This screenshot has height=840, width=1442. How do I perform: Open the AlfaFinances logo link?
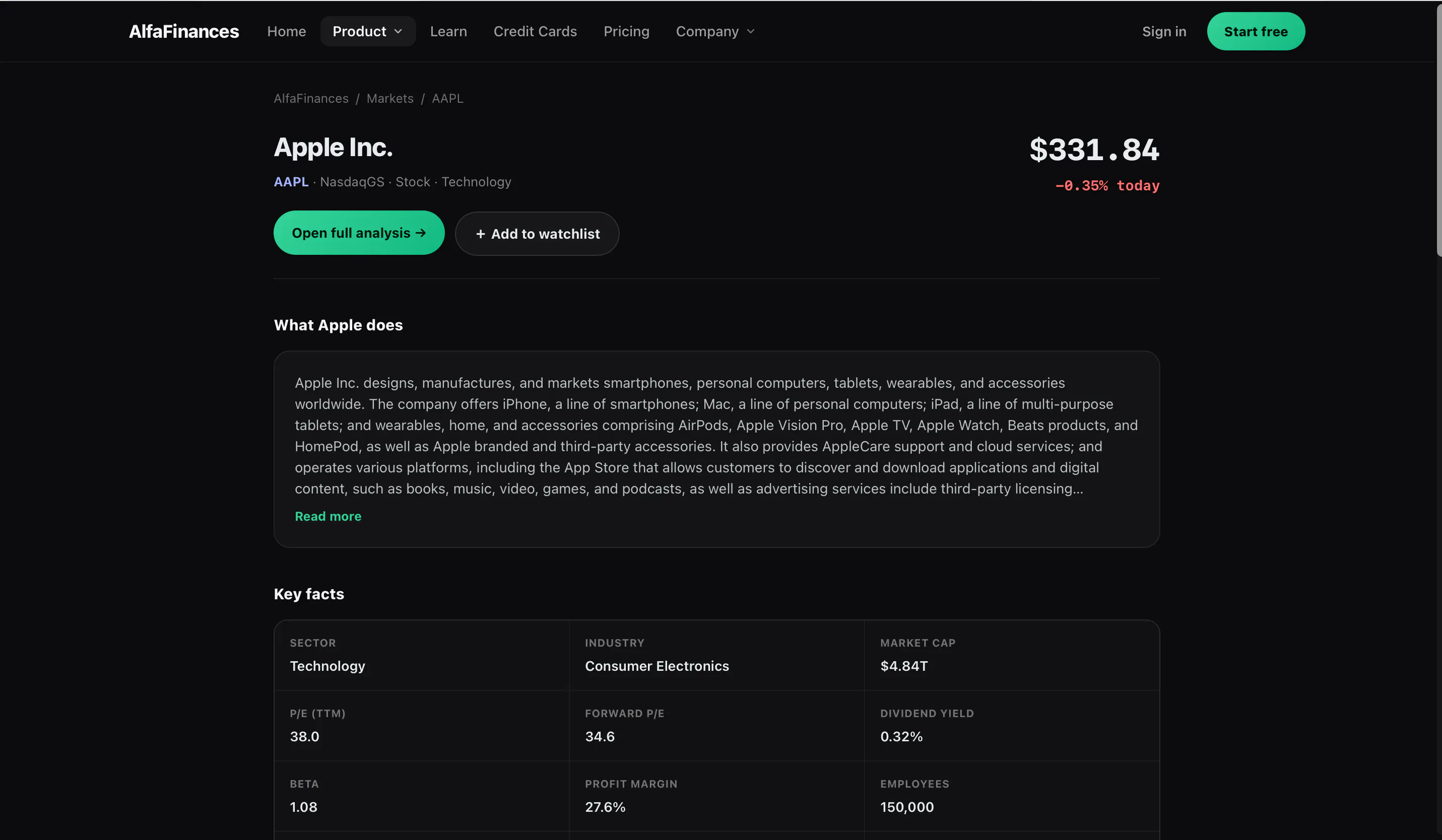(x=184, y=31)
